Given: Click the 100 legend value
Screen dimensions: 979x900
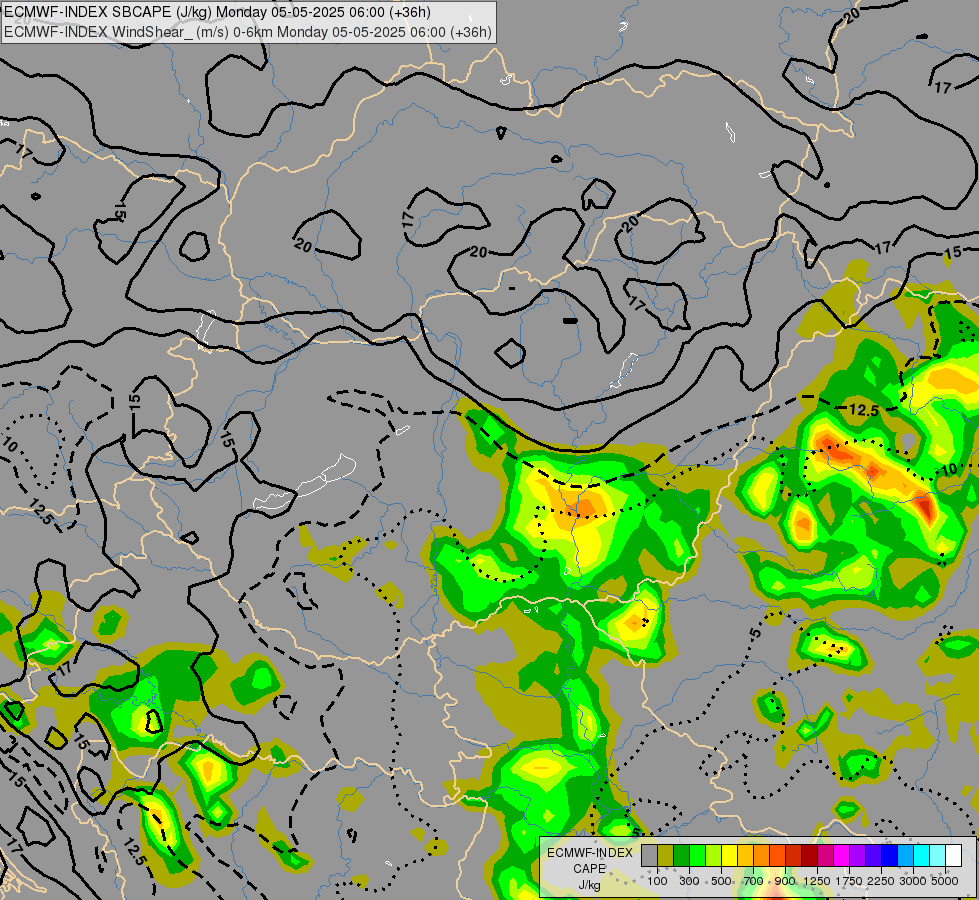Looking at the screenshot, I should pos(657,881).
